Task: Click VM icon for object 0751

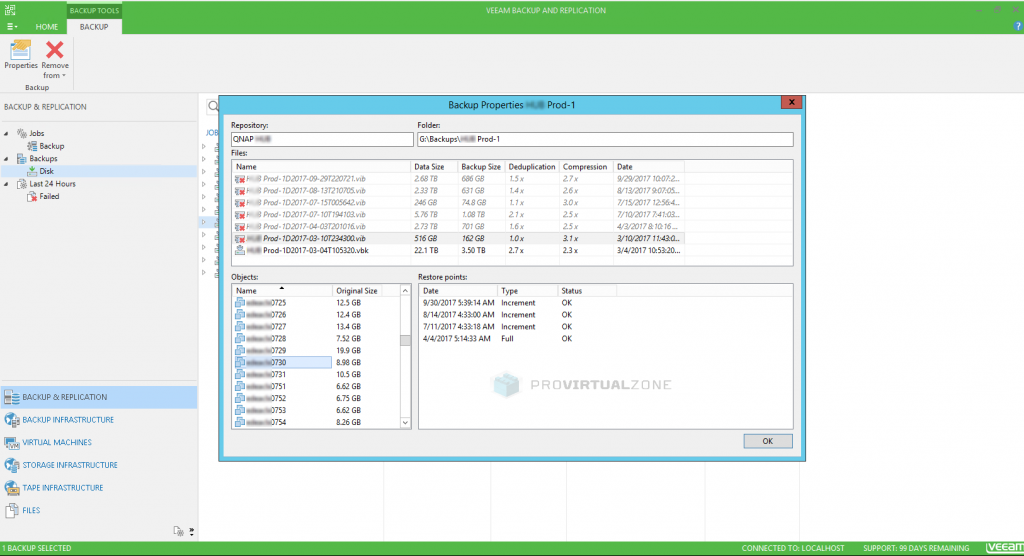Action: coord(240,387)
